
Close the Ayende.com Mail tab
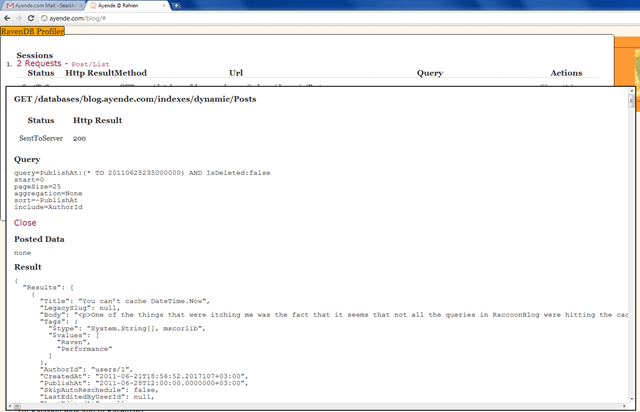coord(81,6)
